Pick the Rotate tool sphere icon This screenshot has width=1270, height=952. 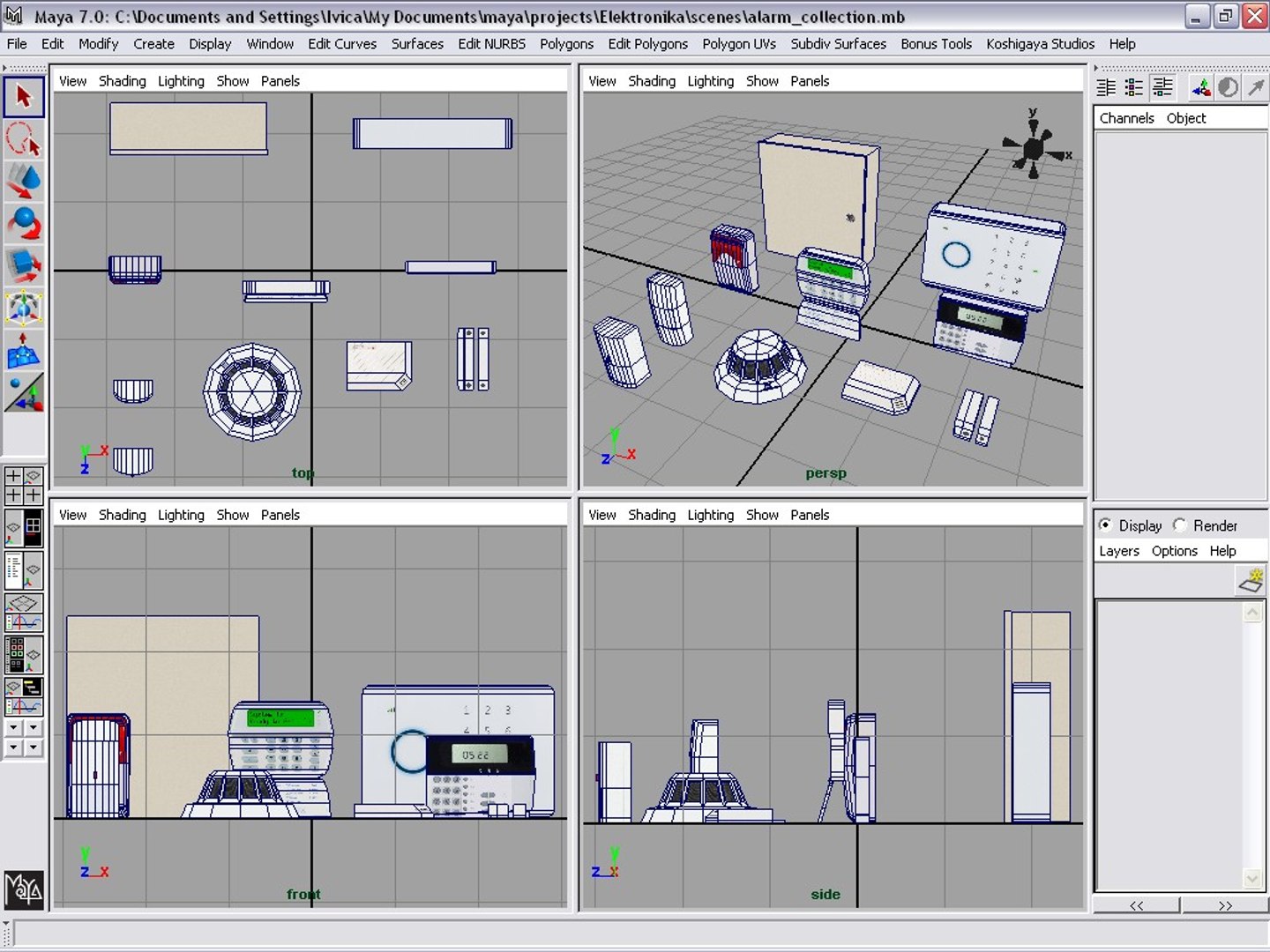24,224
